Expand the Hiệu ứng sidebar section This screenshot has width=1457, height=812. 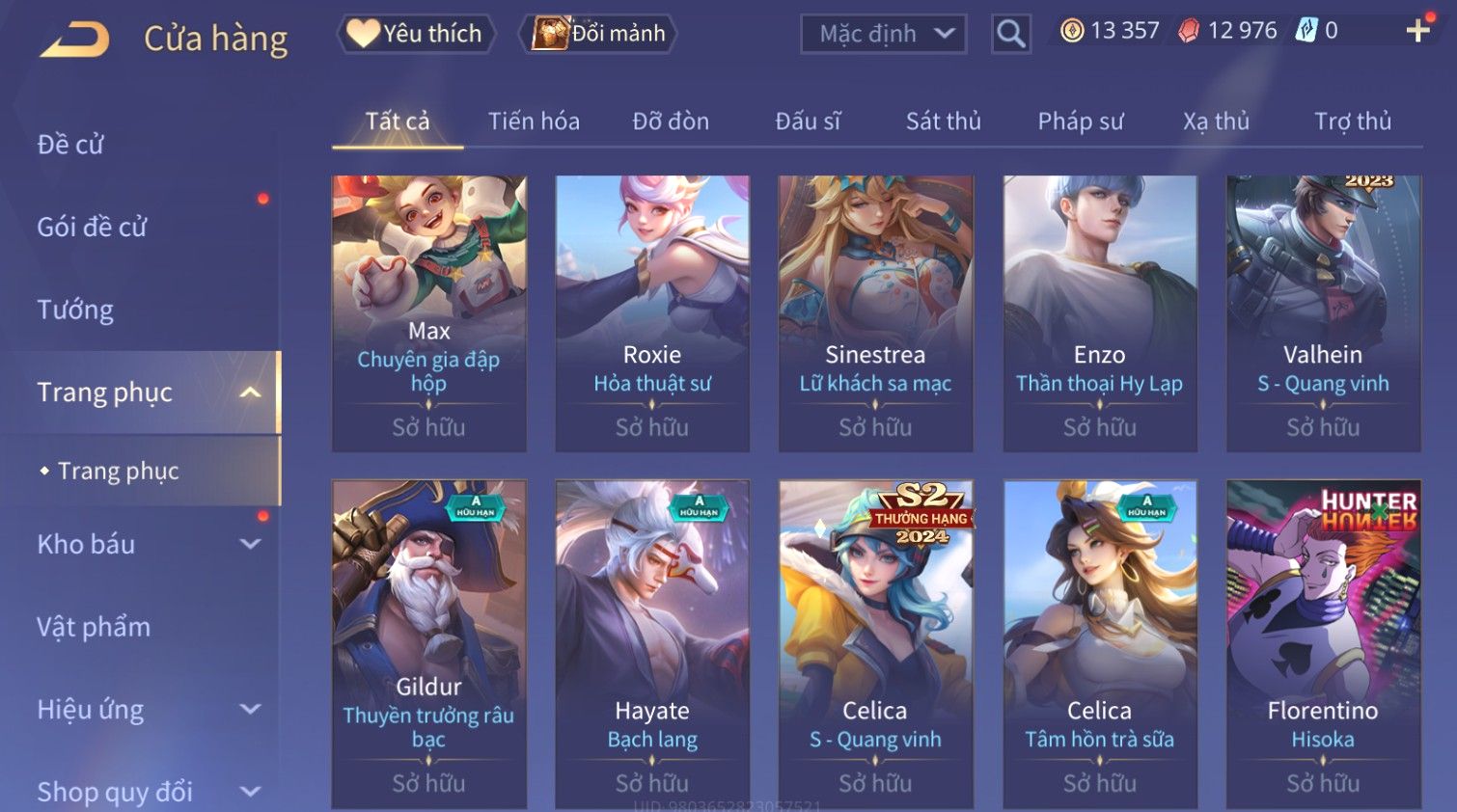[250, 710]
